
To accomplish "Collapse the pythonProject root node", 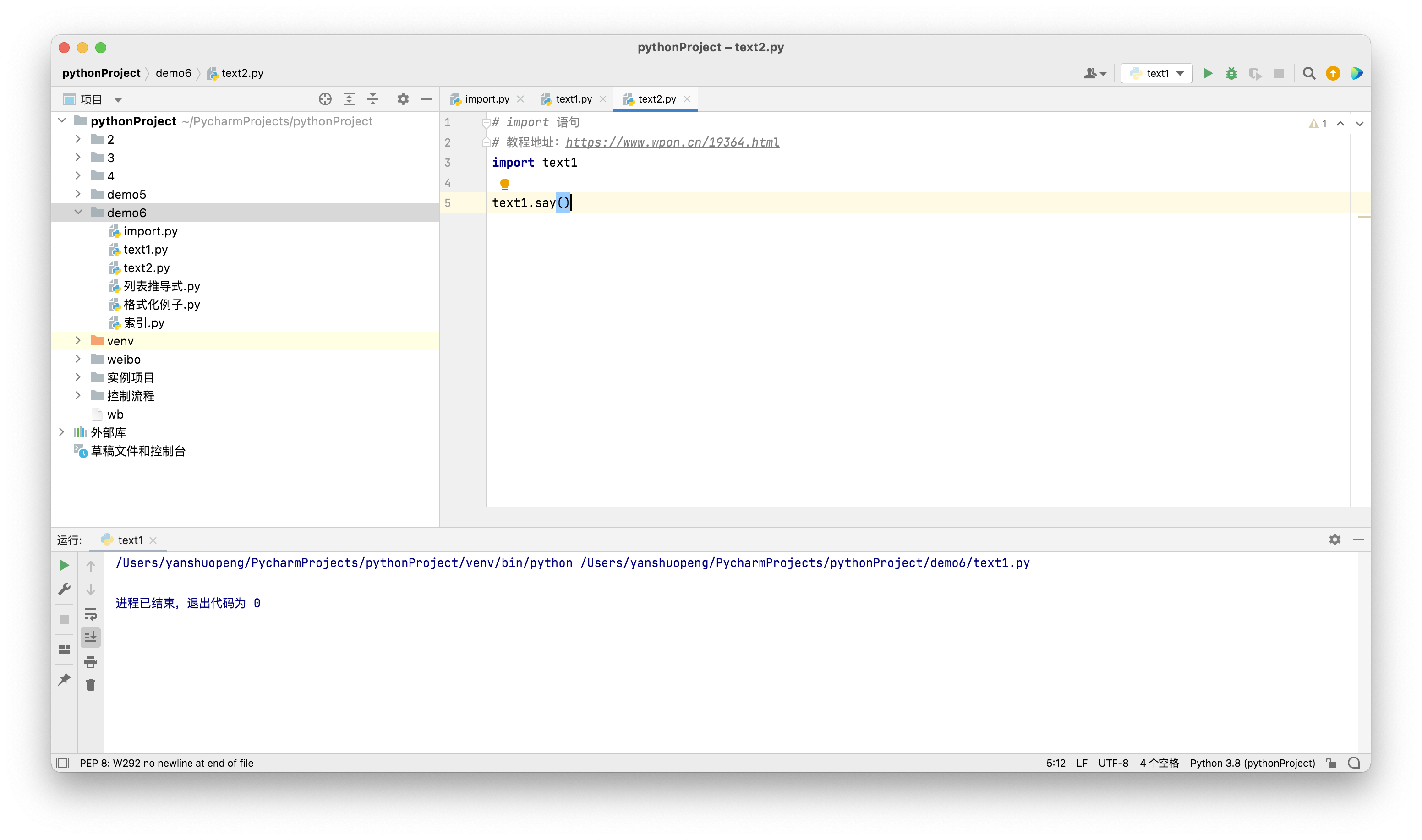I will (62, 120).
